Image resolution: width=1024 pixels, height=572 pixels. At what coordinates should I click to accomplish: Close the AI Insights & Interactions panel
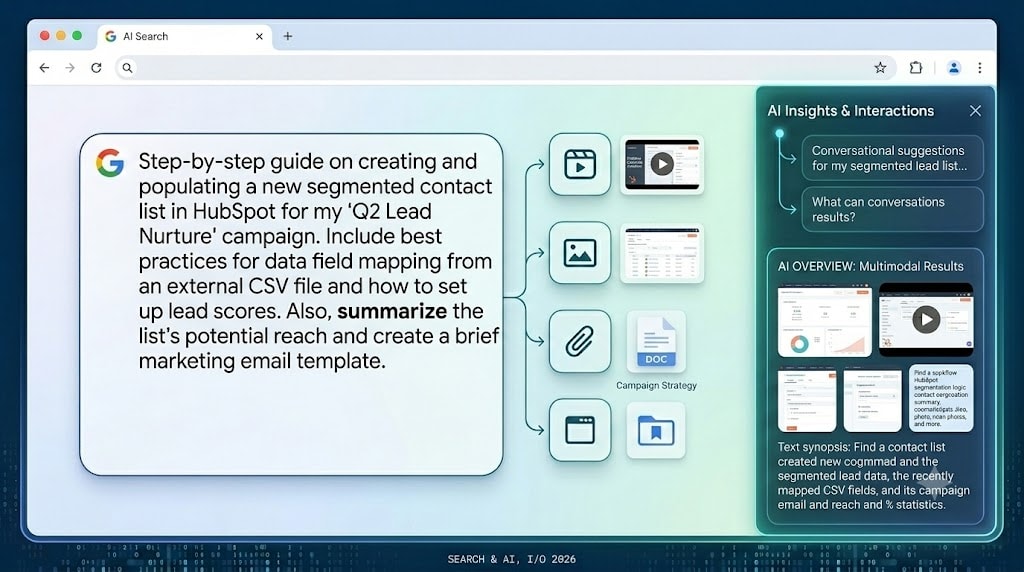(x=975, y=111)
